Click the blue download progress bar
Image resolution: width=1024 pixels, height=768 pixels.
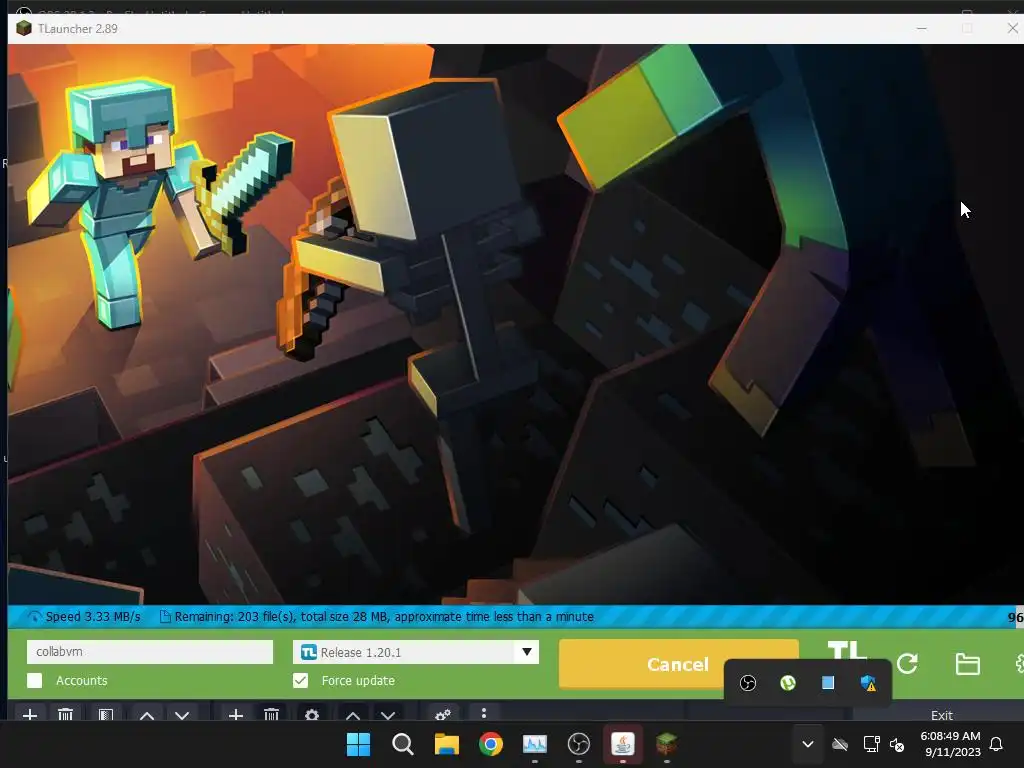[x=515, y=616]
